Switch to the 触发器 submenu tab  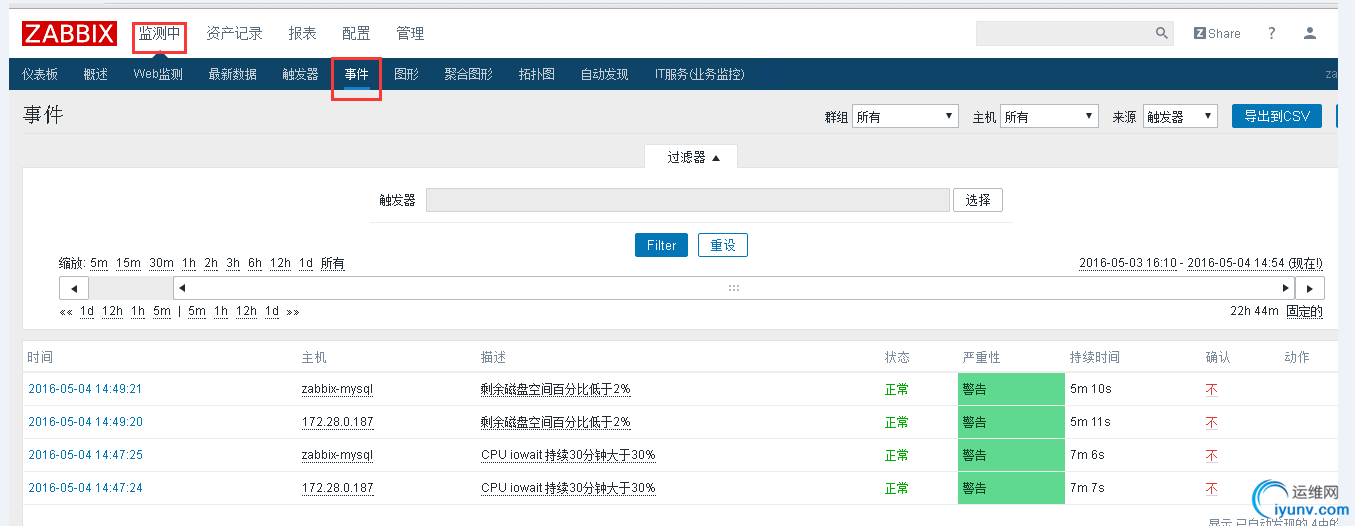pyautogui.click(x=300, y=74)
